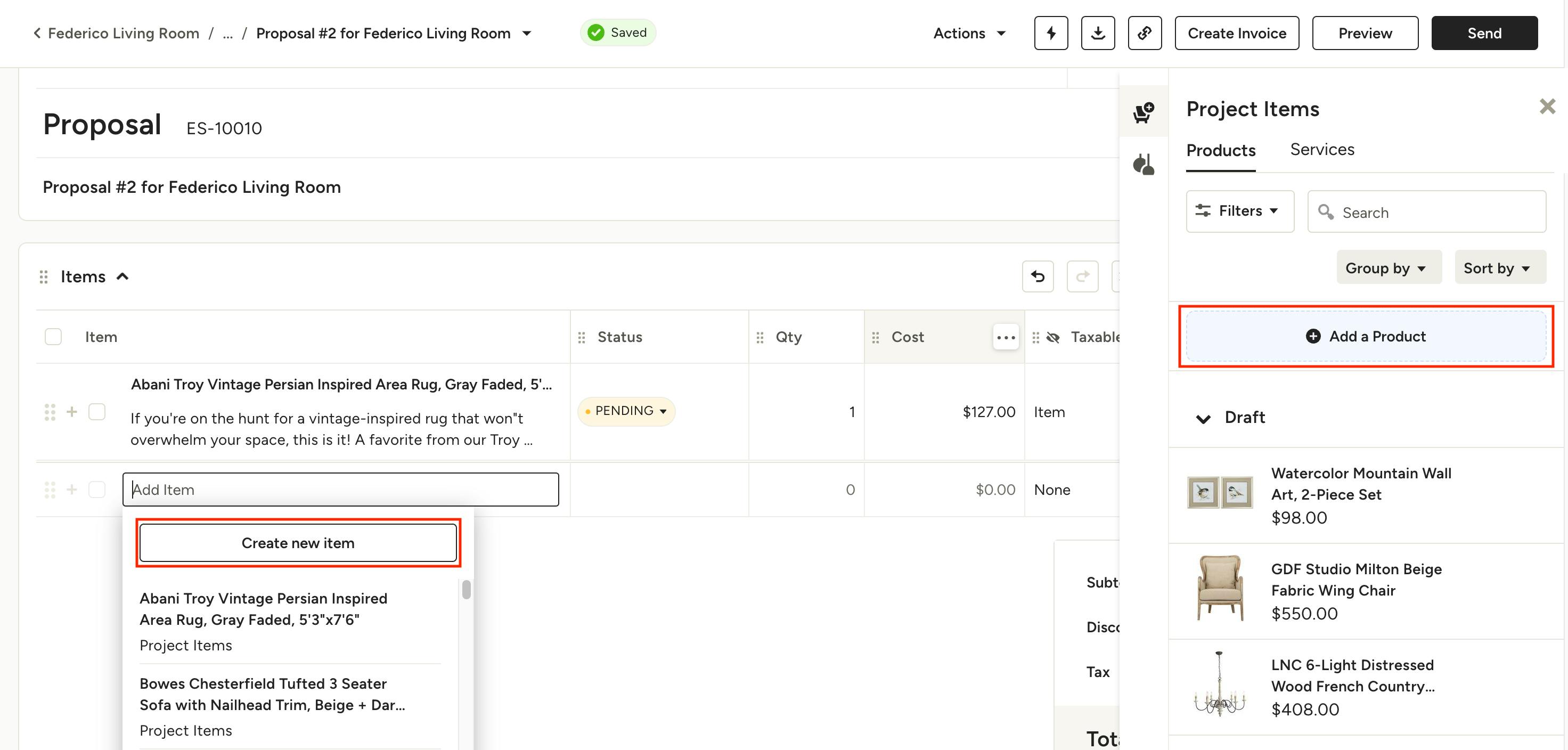Check the Abani Troy rug row checkbox
Viewport: 1568px width, 750px height.
[x=97, y=412]
